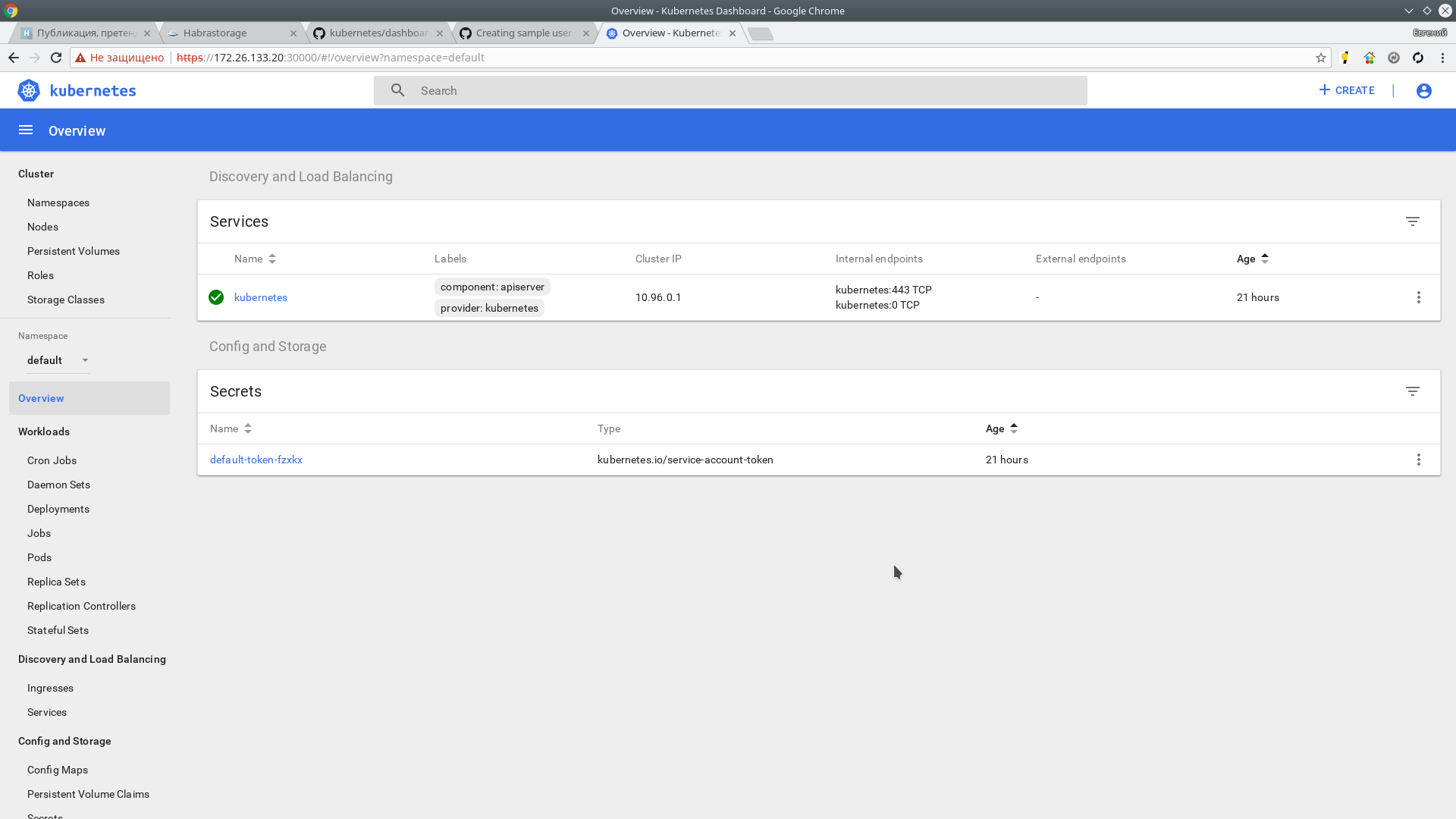Click the Kubernetes logo icon

pos(29,90)
